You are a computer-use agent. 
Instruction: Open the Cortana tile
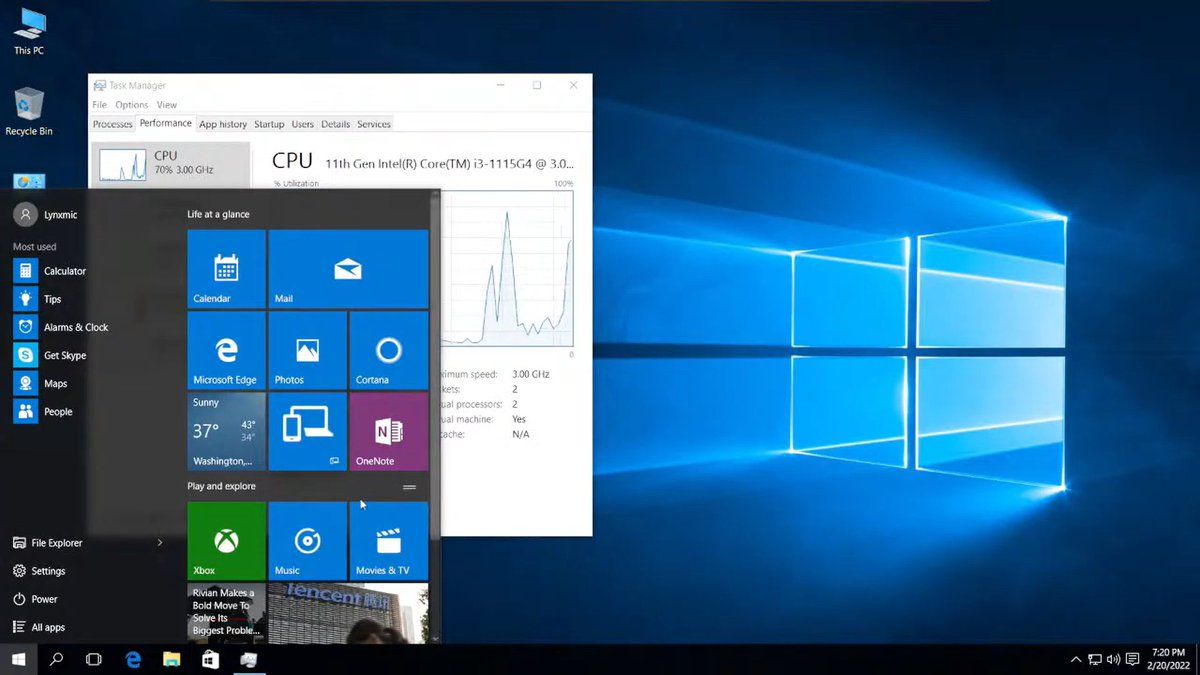coord(388,350)
